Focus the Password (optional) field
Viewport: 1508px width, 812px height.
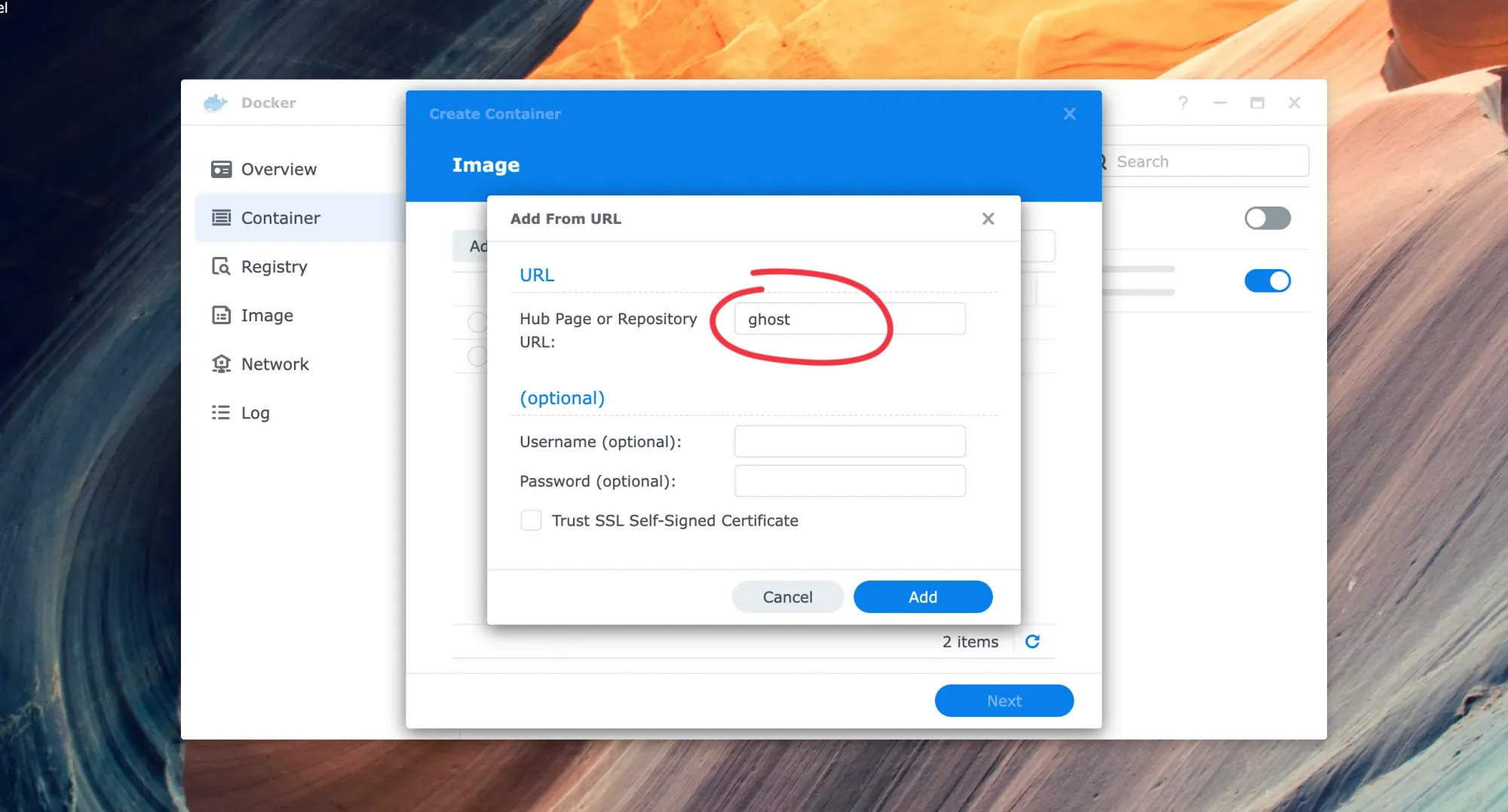(x=850, y=481)
